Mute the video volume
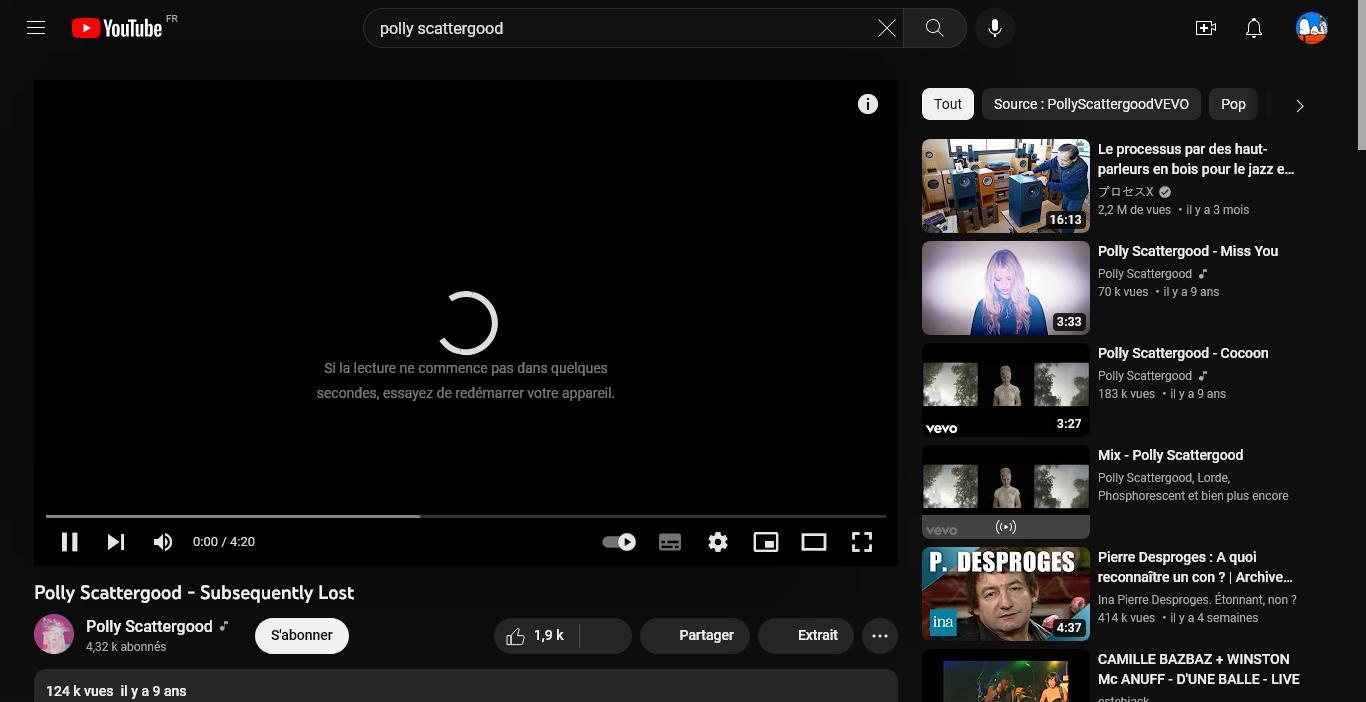The width and height of the screenshot is (1366, 702). click(x=162, y=541)
